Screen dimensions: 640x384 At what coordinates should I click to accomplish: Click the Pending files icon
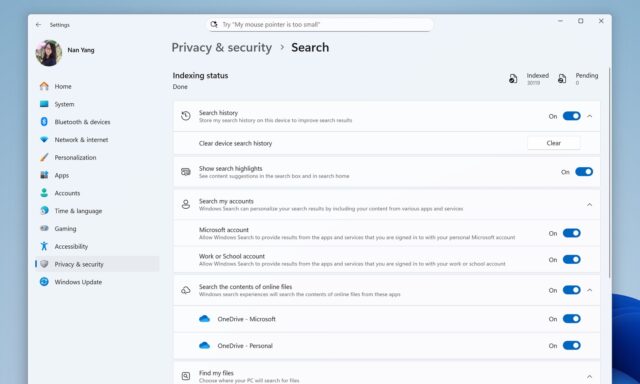click(562, 79)
